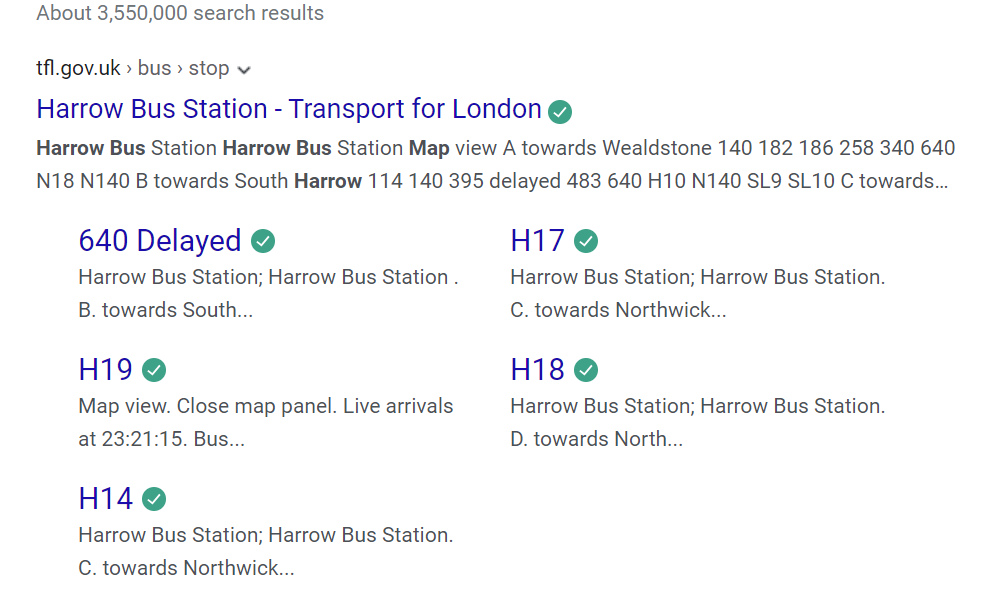Open the H18 sitelink
The image size is (982, 616).
point(537,370)
